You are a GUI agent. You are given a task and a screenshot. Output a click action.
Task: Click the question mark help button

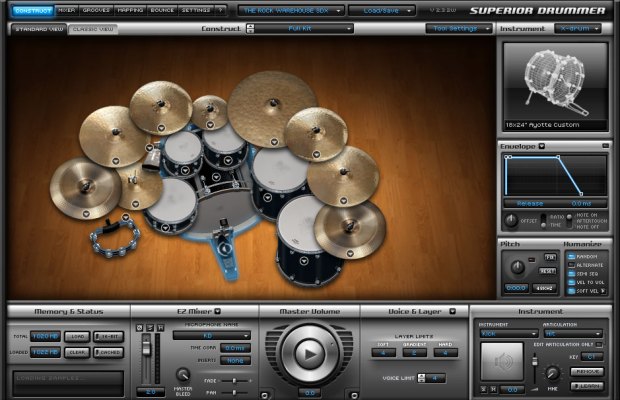[221, 10]
